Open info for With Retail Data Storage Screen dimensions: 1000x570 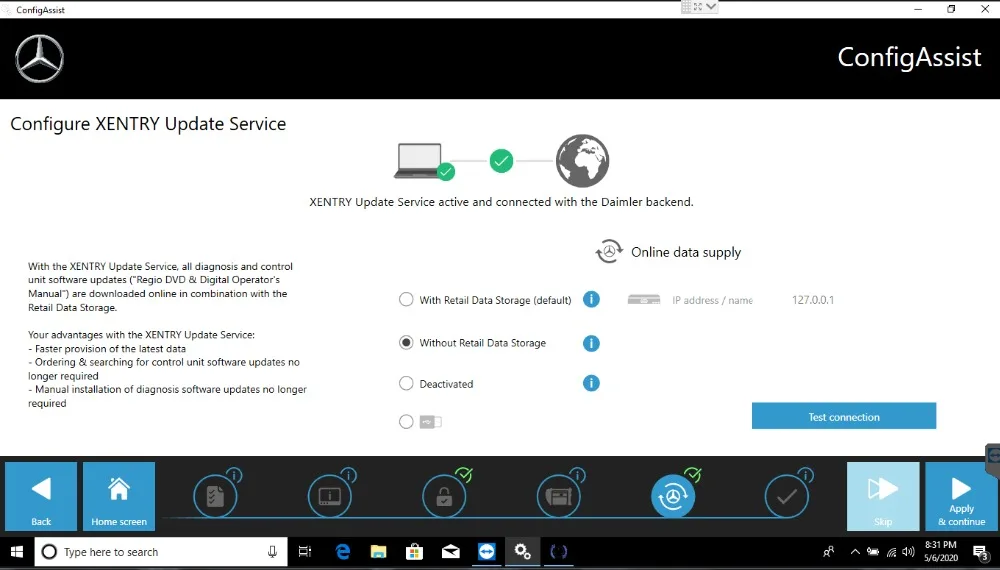tap(591, 299)
